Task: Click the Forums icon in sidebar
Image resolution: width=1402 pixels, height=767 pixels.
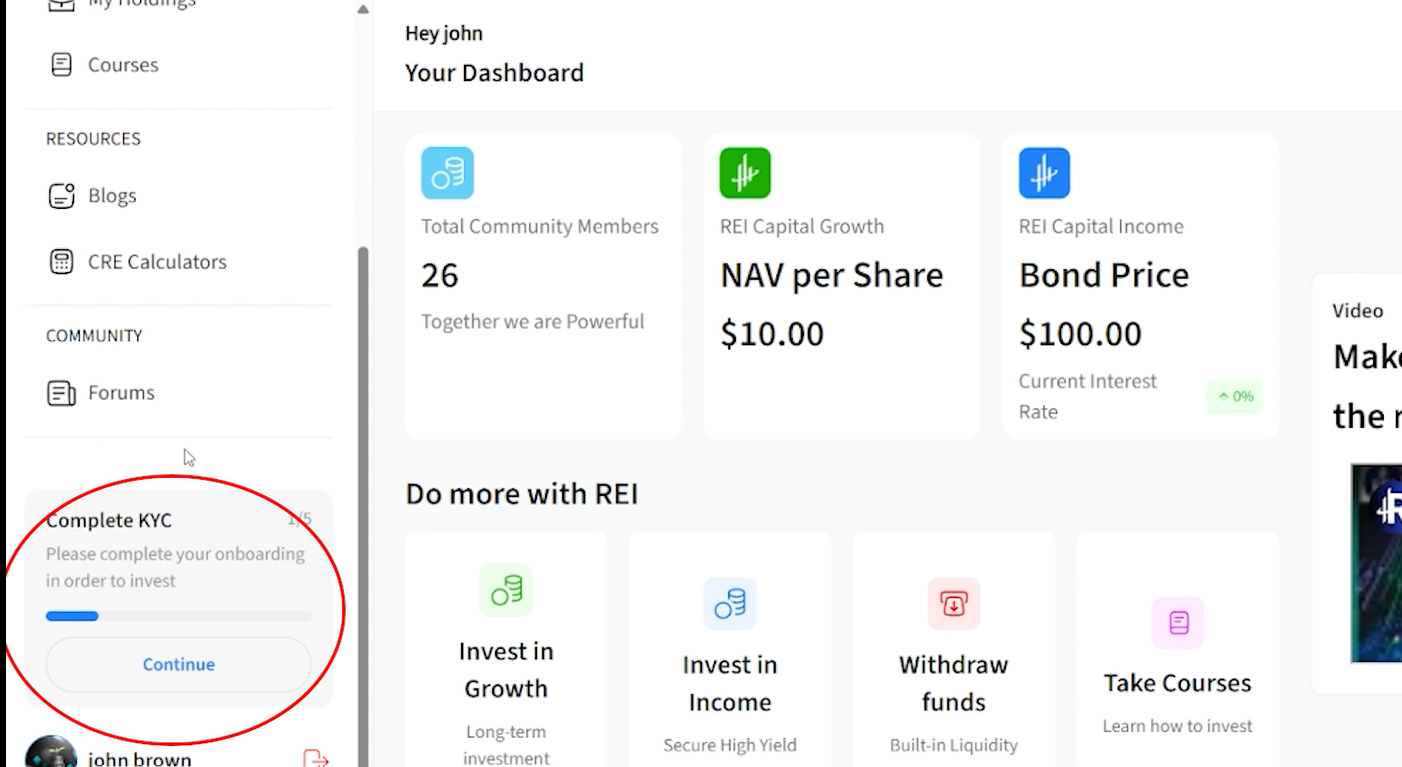Action: coord(62,393)
